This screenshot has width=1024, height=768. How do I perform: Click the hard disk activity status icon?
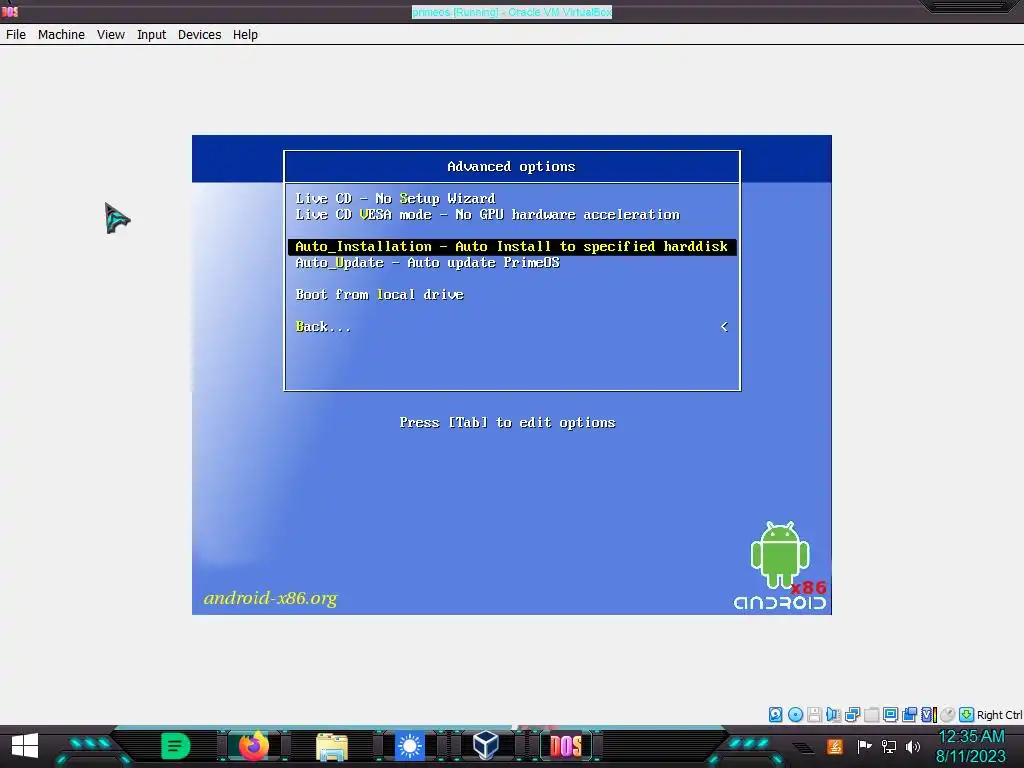coord(775,714)
